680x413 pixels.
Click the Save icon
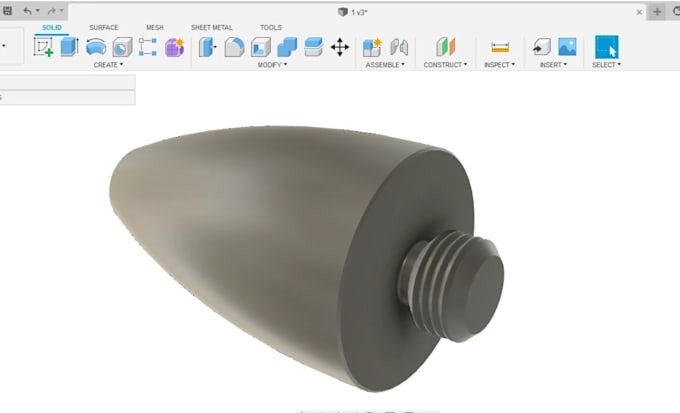click(7, 11)
